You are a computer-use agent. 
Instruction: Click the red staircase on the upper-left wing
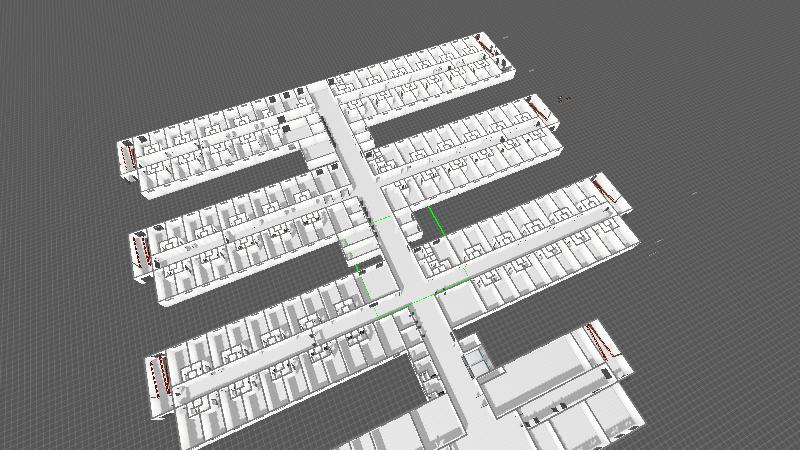[x=128, y=156]
